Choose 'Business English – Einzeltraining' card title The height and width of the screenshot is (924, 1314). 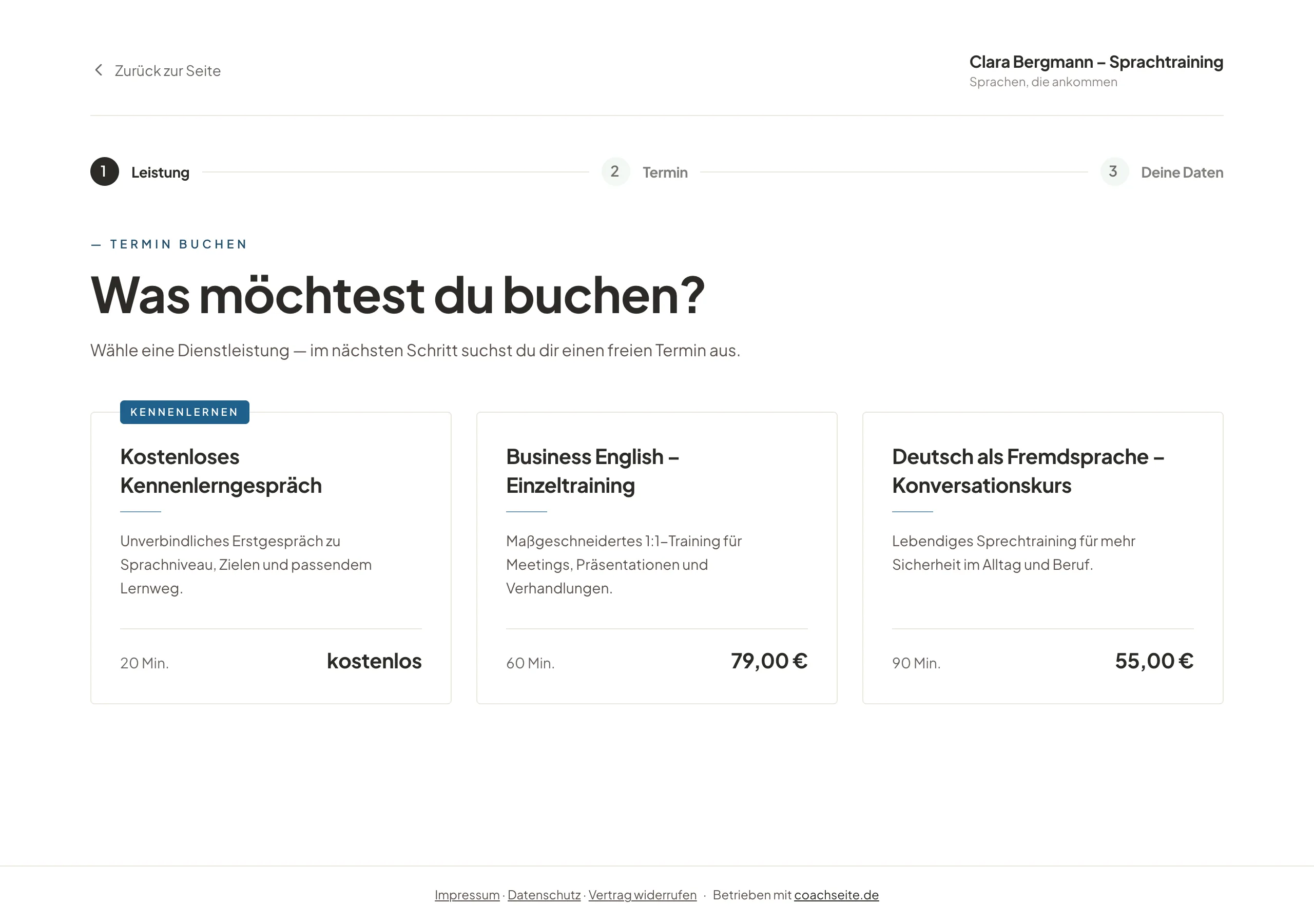tap(592, 471)
